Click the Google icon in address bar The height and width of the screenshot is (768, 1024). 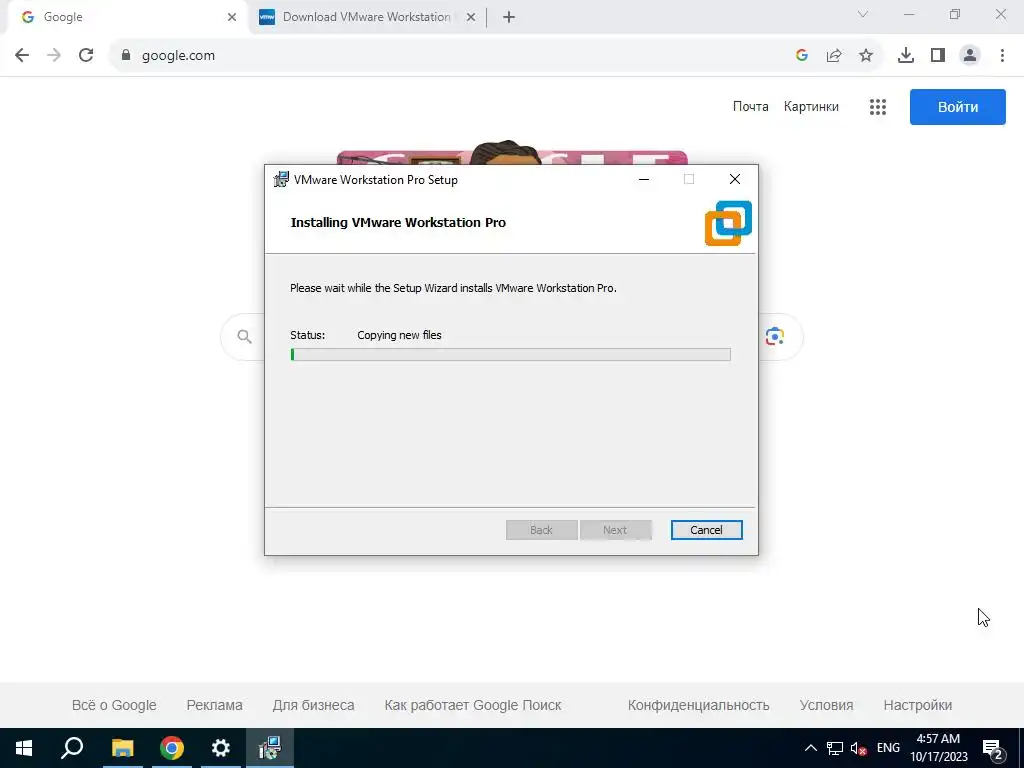click(802, 56)
